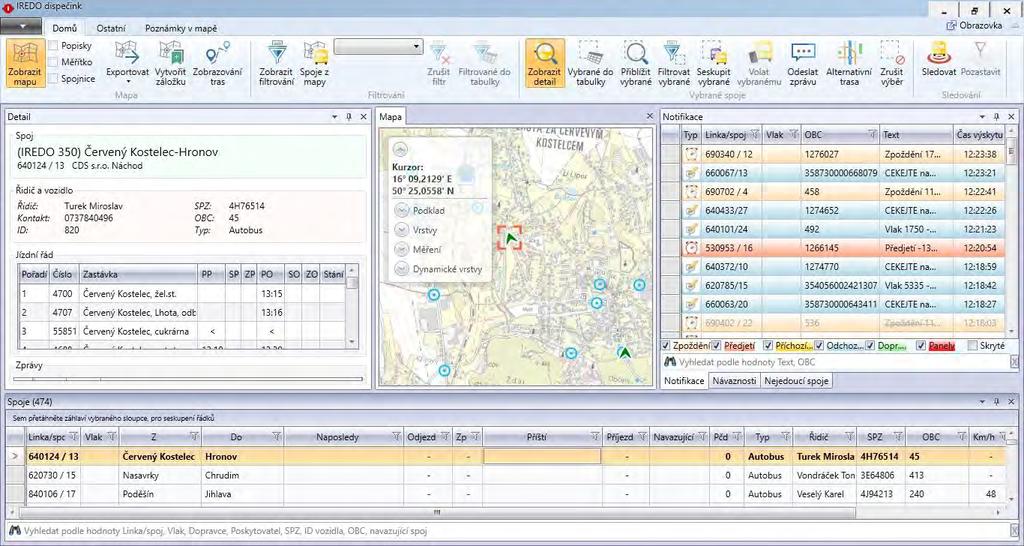
Task: Enable the Měřítko checkbox
Action: tap(54, 62)
